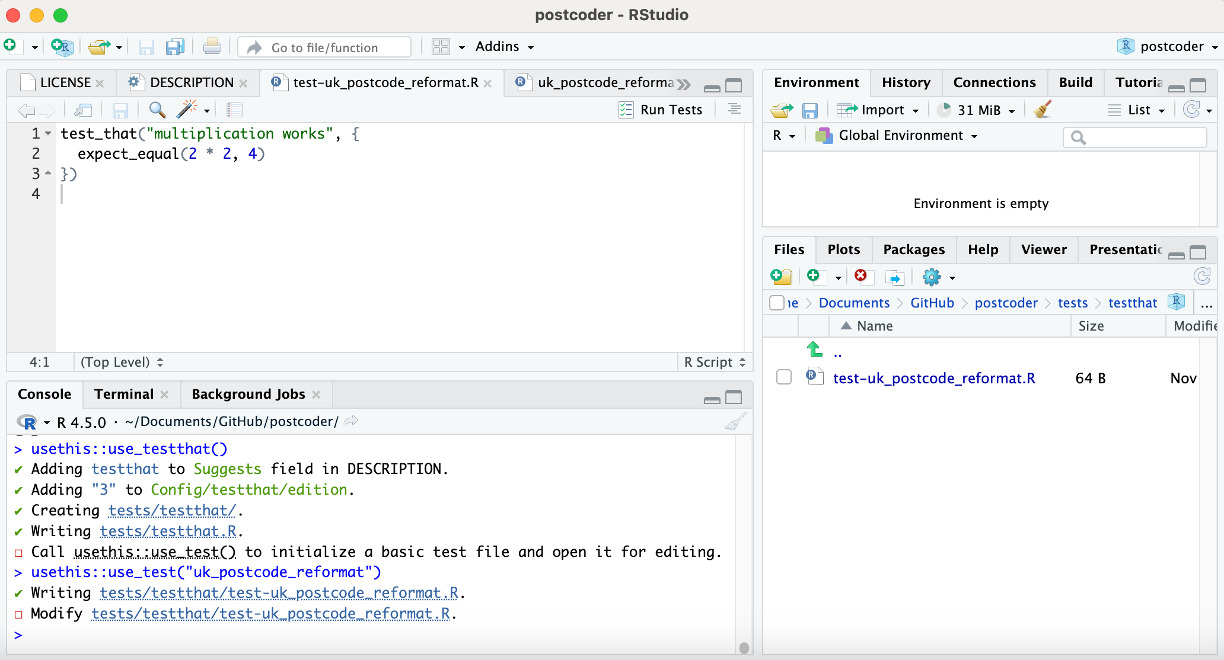This screenshot has height=660, width=1224.
Task: Collapse the test_that fold arrow at line 1
Action: point(48,134)
